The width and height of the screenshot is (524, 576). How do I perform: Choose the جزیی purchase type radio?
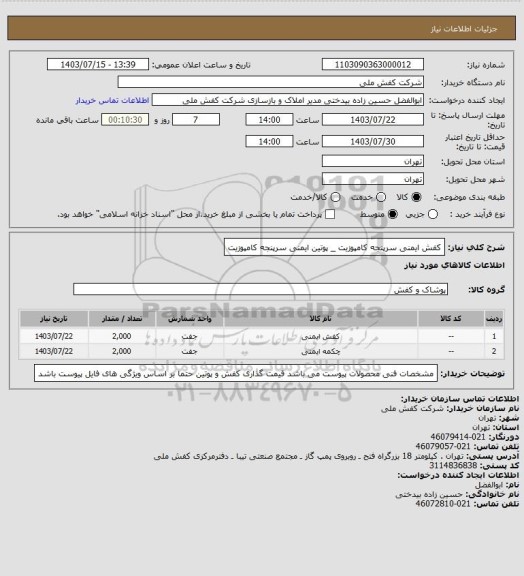coord(433,214)
